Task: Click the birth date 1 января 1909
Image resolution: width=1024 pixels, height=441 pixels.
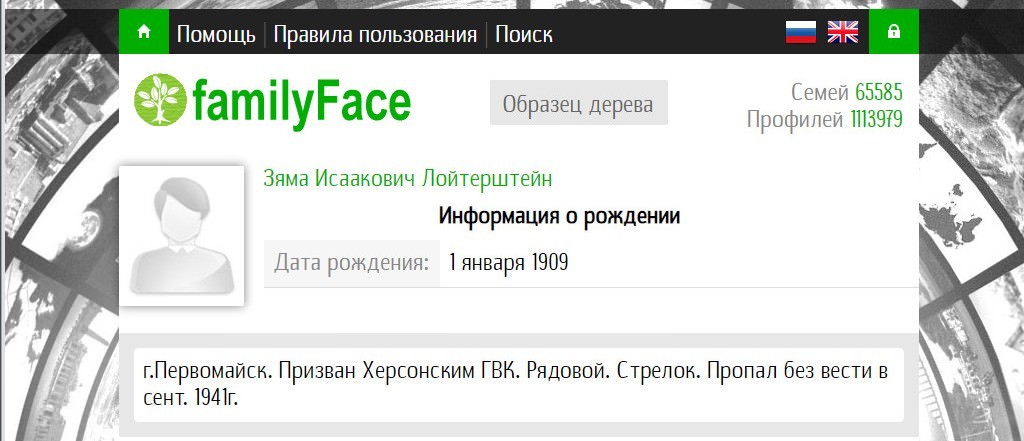Action: point(509,263)
